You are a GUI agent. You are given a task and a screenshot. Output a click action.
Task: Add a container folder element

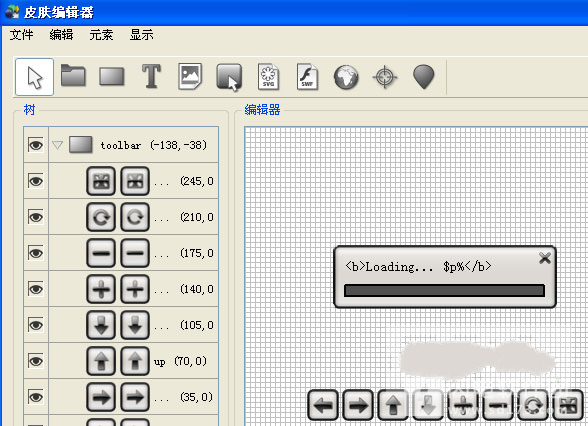click(x=73, y=76)
